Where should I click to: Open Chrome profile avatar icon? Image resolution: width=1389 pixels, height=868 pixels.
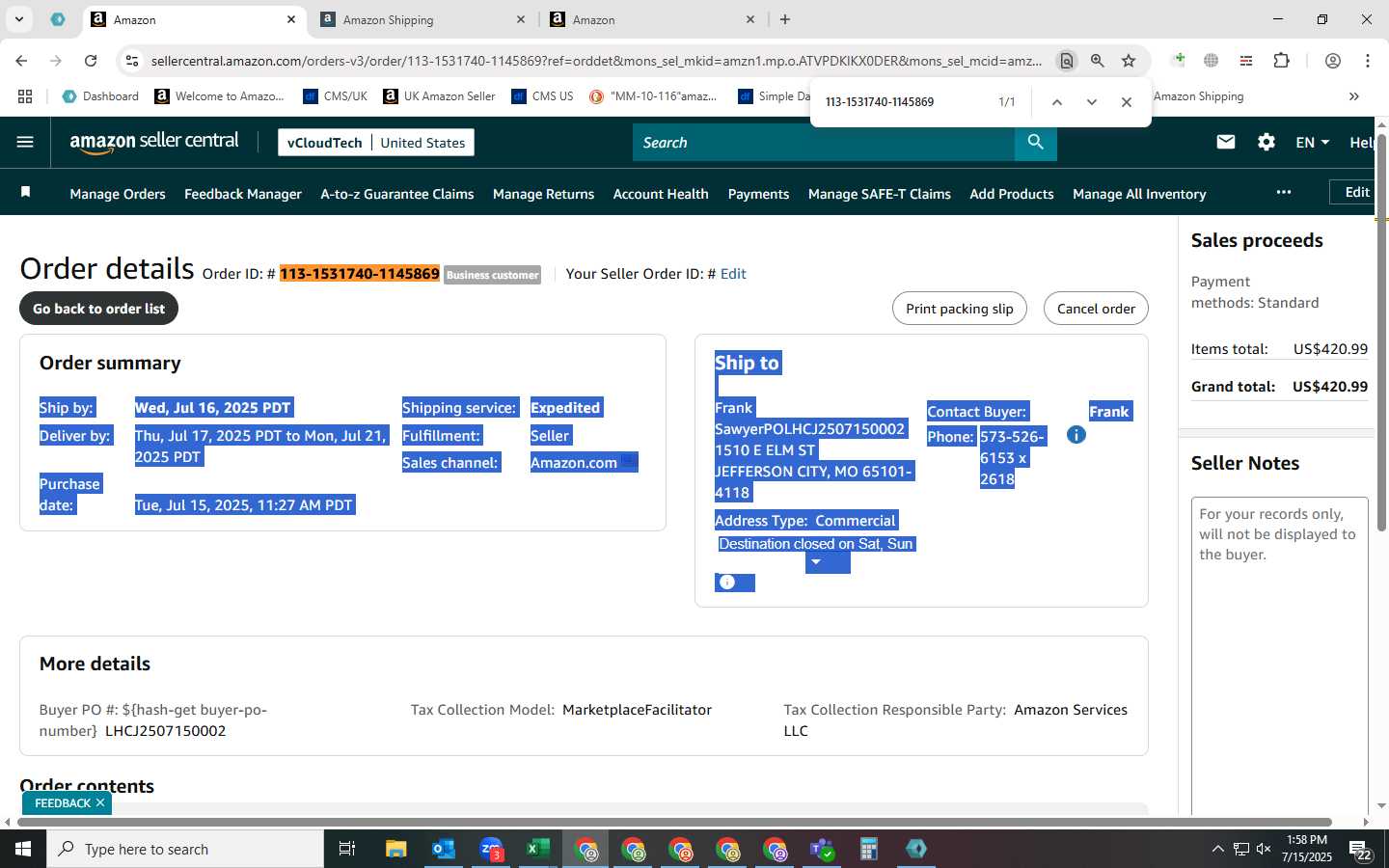coord(1332,61)
